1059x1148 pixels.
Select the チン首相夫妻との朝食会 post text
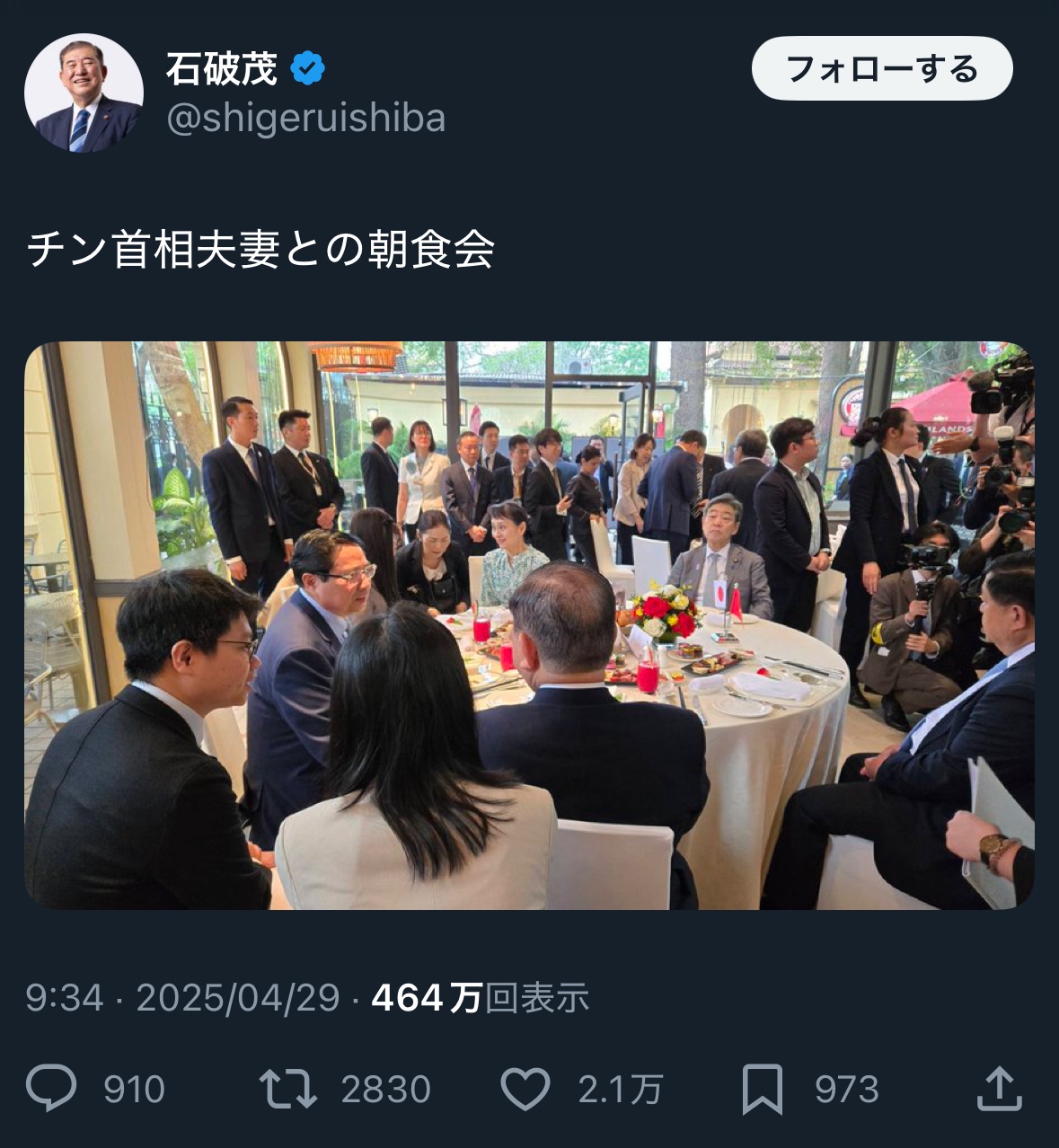pyautogui.click(x=260, y=249)
